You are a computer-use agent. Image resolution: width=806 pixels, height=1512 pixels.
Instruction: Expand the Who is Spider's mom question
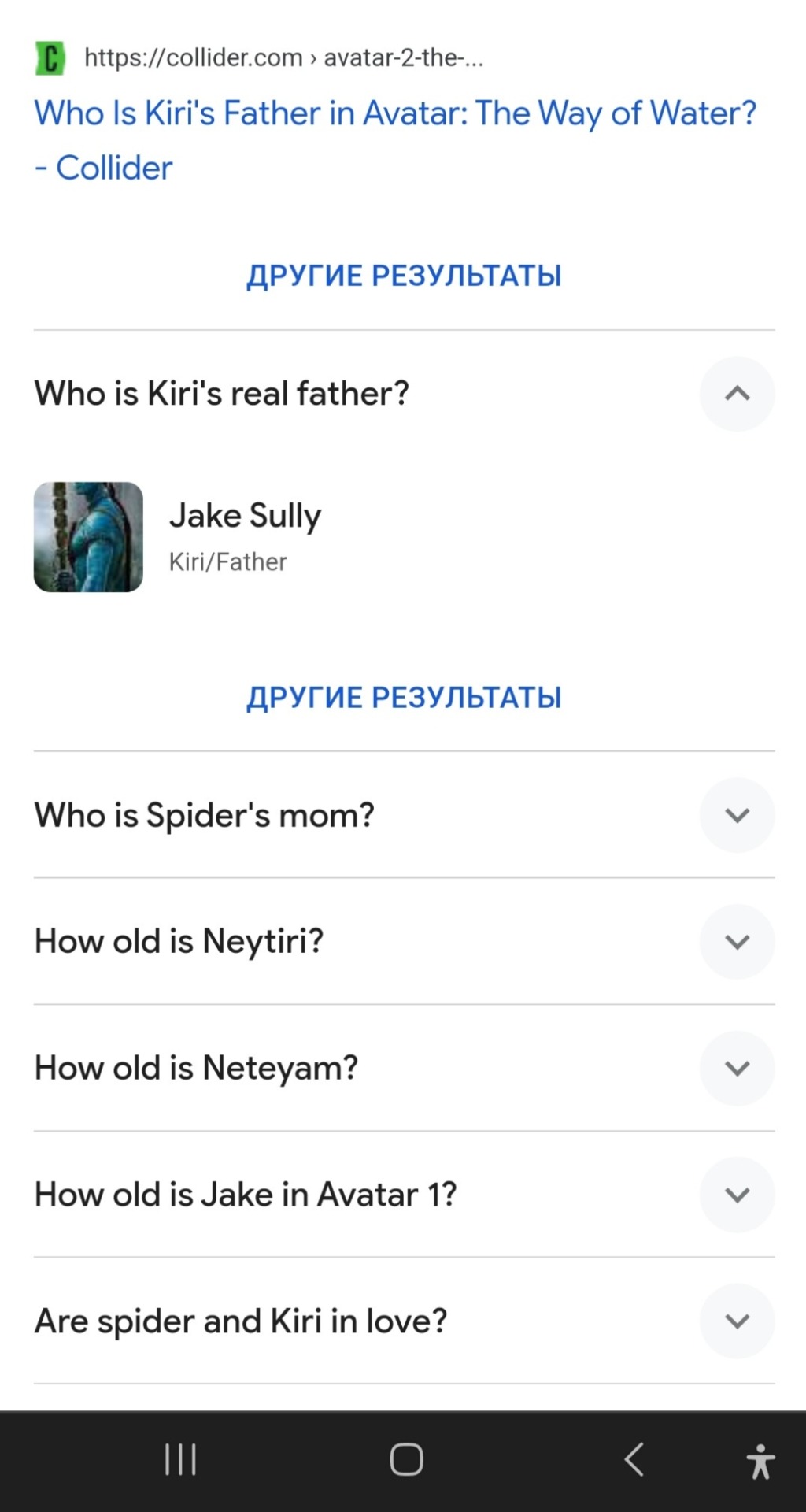coord(737,815)
